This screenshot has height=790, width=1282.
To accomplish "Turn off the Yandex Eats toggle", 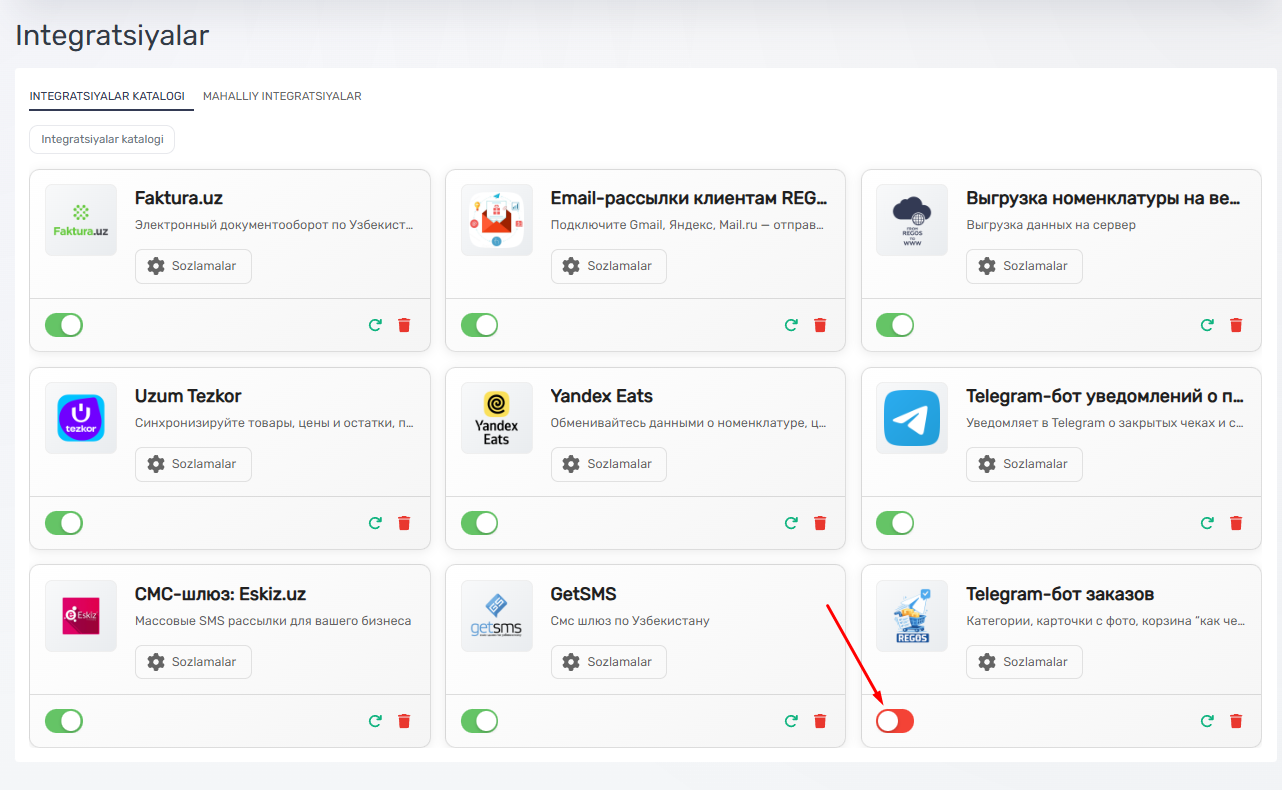I will point(479,523).
